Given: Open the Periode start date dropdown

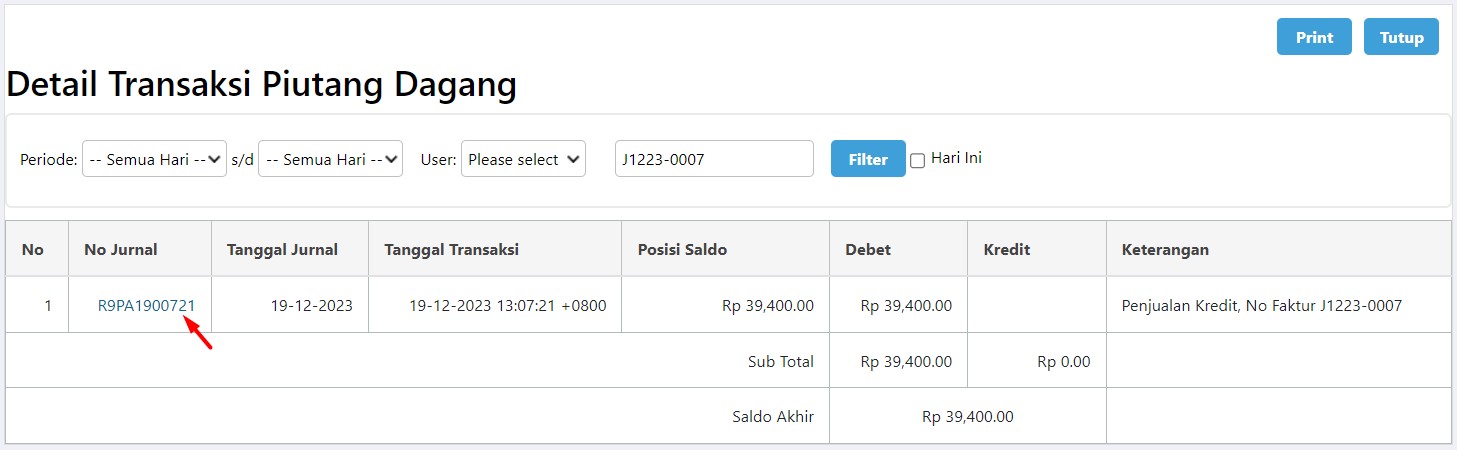Looking at the screenshot, I should pyautogui.click(x=155, y=159).
